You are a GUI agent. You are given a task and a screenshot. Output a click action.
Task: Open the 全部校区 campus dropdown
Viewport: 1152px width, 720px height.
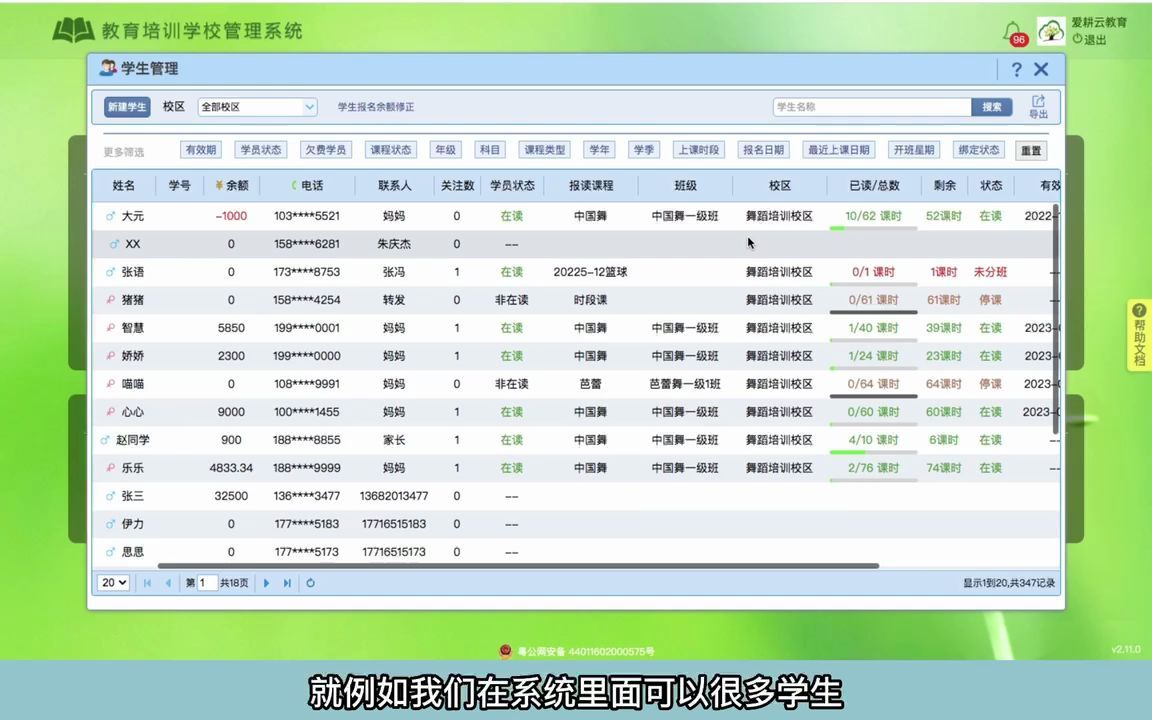257,106
